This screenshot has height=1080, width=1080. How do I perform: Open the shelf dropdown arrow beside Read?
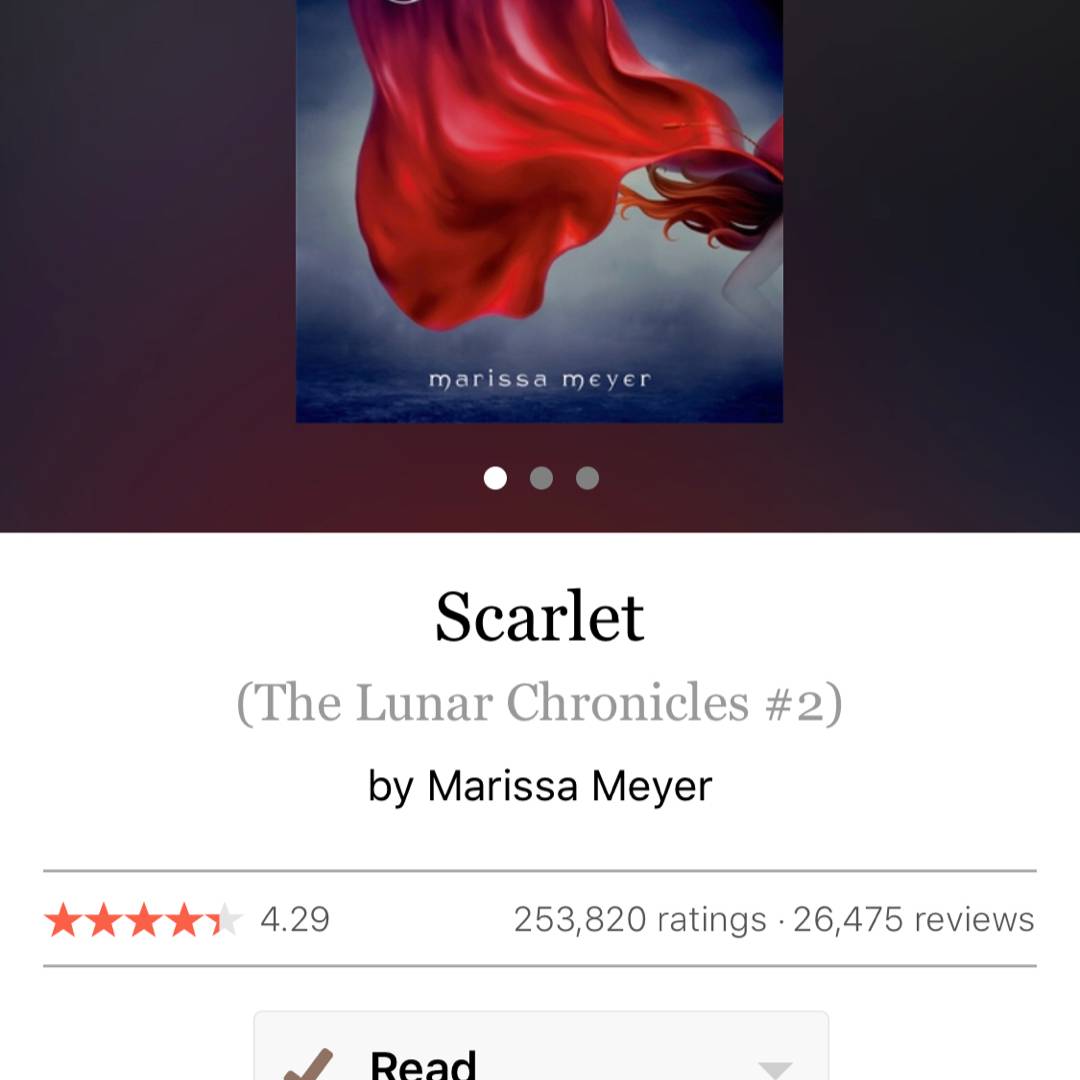coord(775,1069)
